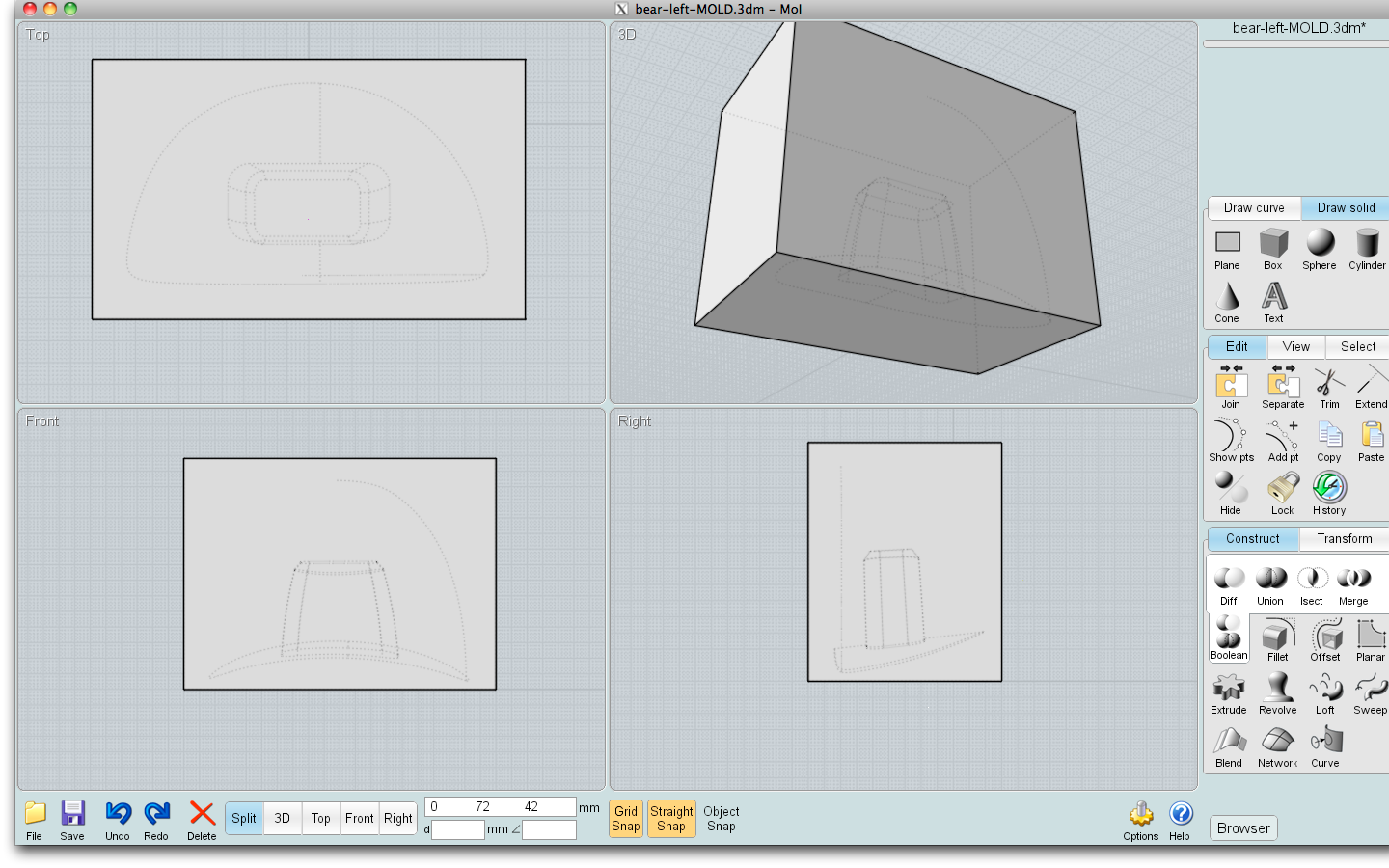Toggle Straight Snap off

click(671, 819)
